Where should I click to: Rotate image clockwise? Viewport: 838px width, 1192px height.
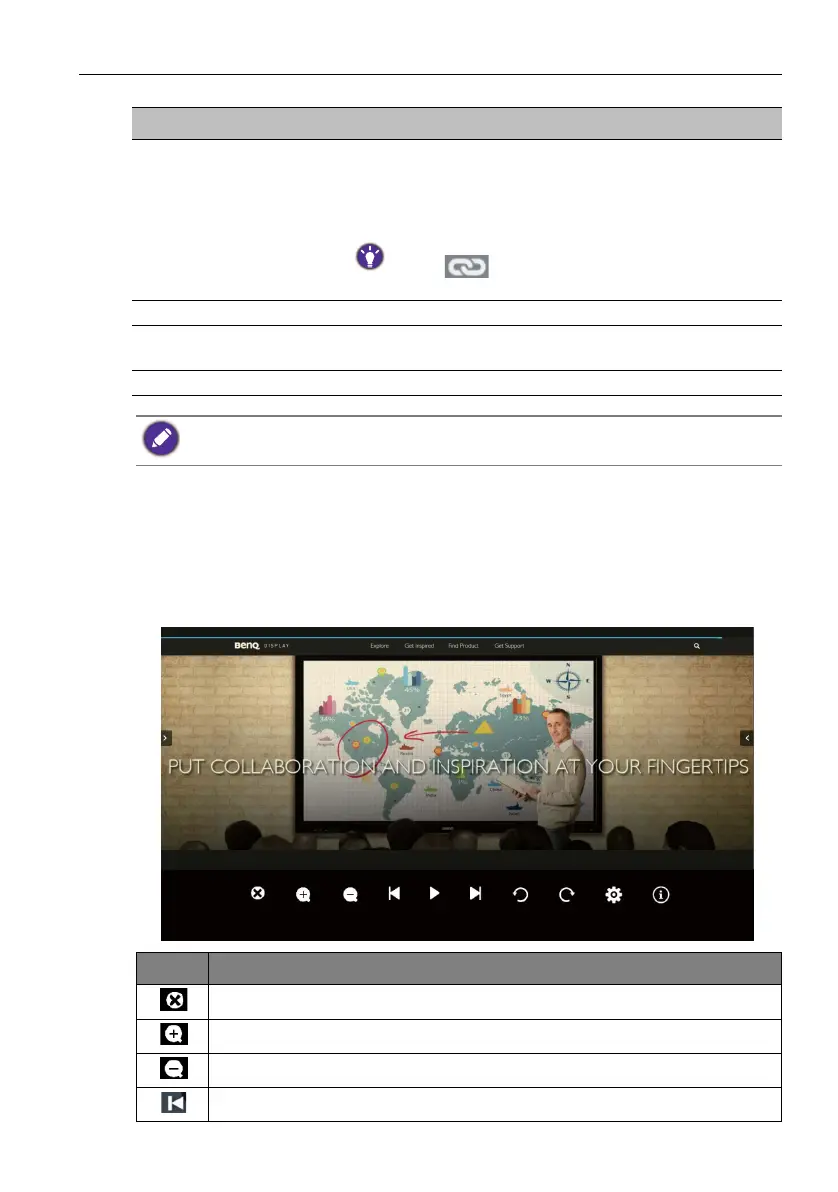coord(567,895)
